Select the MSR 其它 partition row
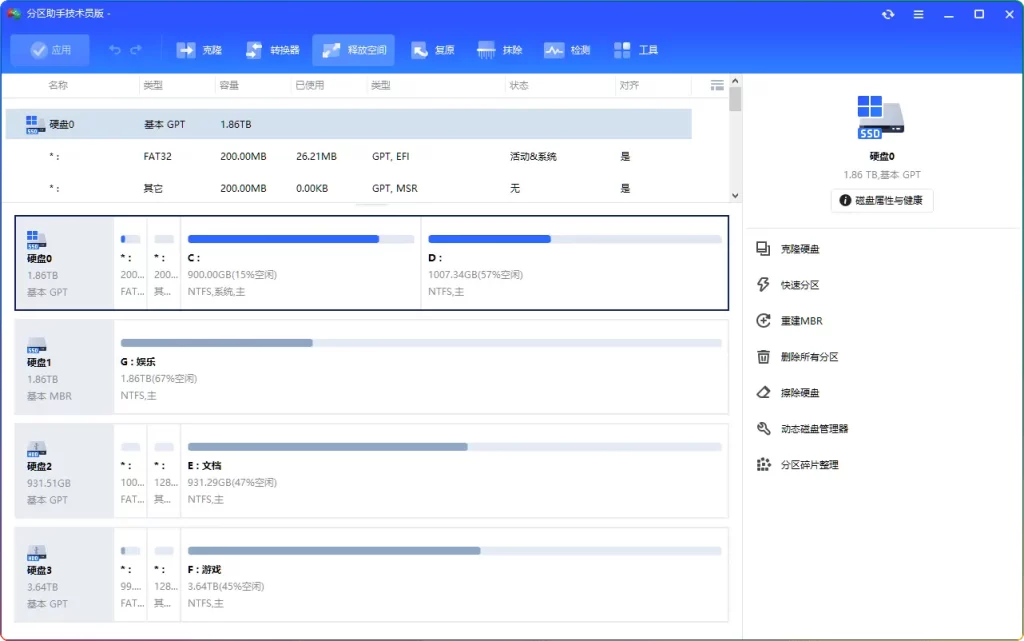 click(x=349, y=188)
